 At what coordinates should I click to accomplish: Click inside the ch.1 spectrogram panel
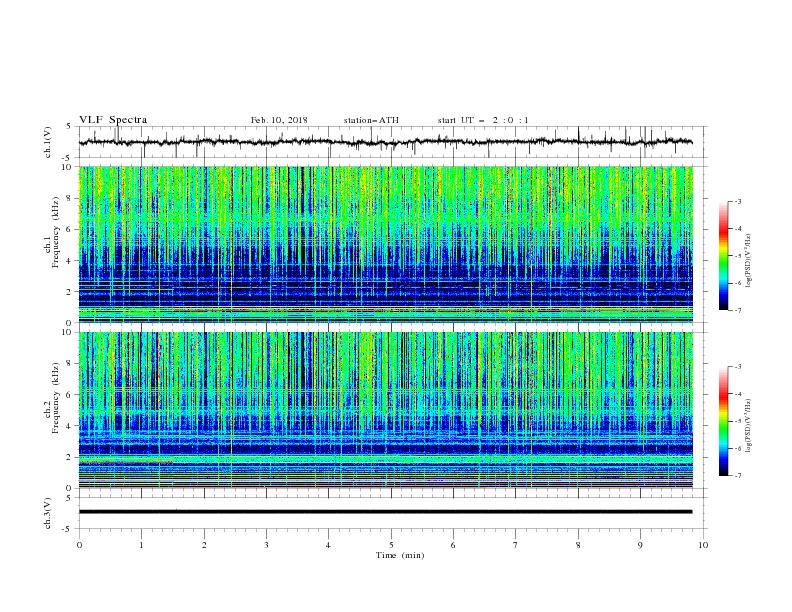tap(386, 244)
